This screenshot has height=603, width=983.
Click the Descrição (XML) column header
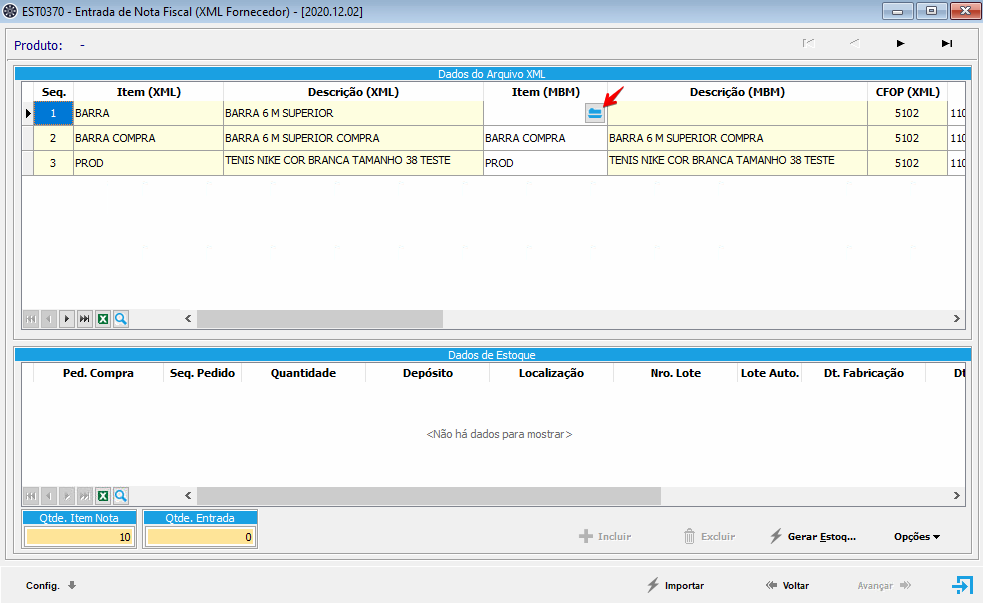354,92
